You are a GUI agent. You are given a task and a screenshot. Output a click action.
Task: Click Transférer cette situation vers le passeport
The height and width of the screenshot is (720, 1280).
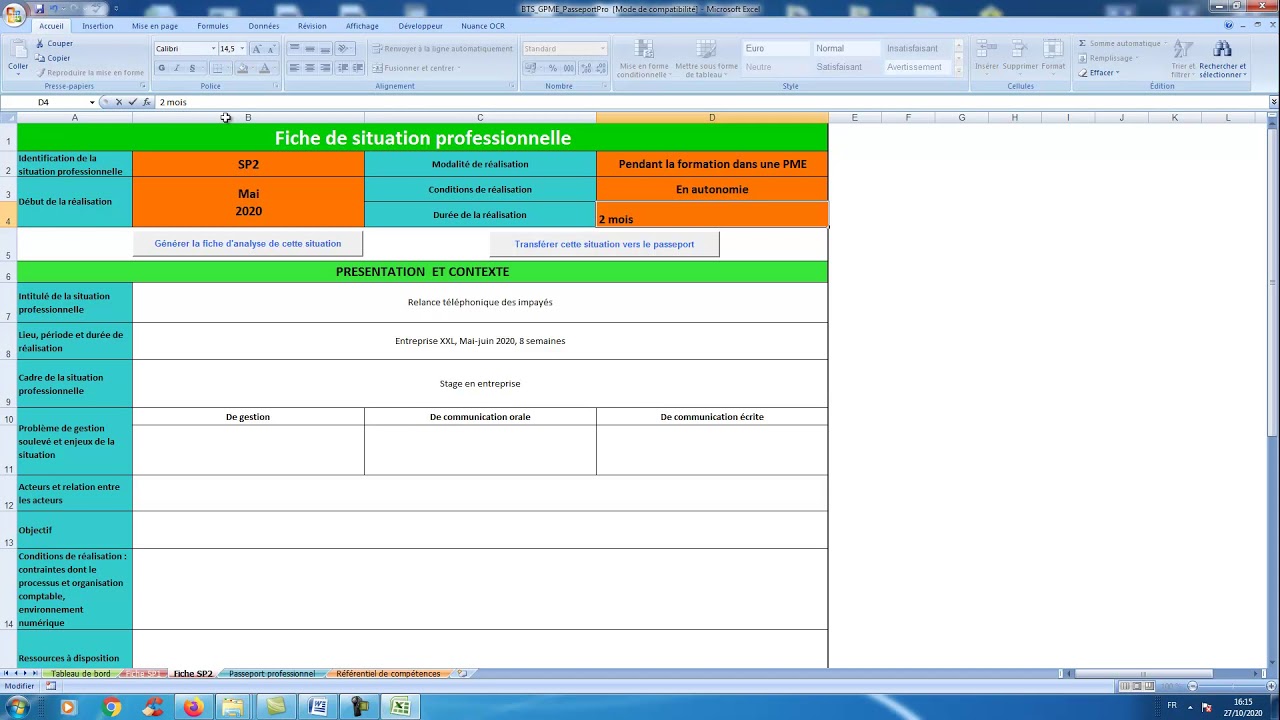coord(604,244)
